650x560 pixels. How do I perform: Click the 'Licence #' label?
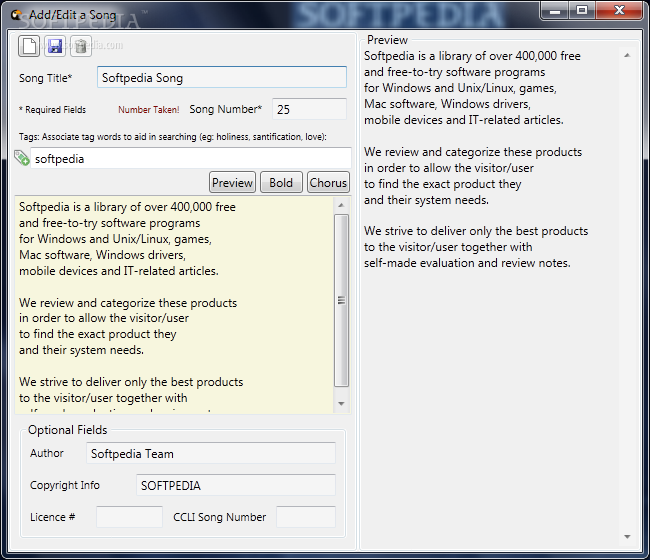52,517
